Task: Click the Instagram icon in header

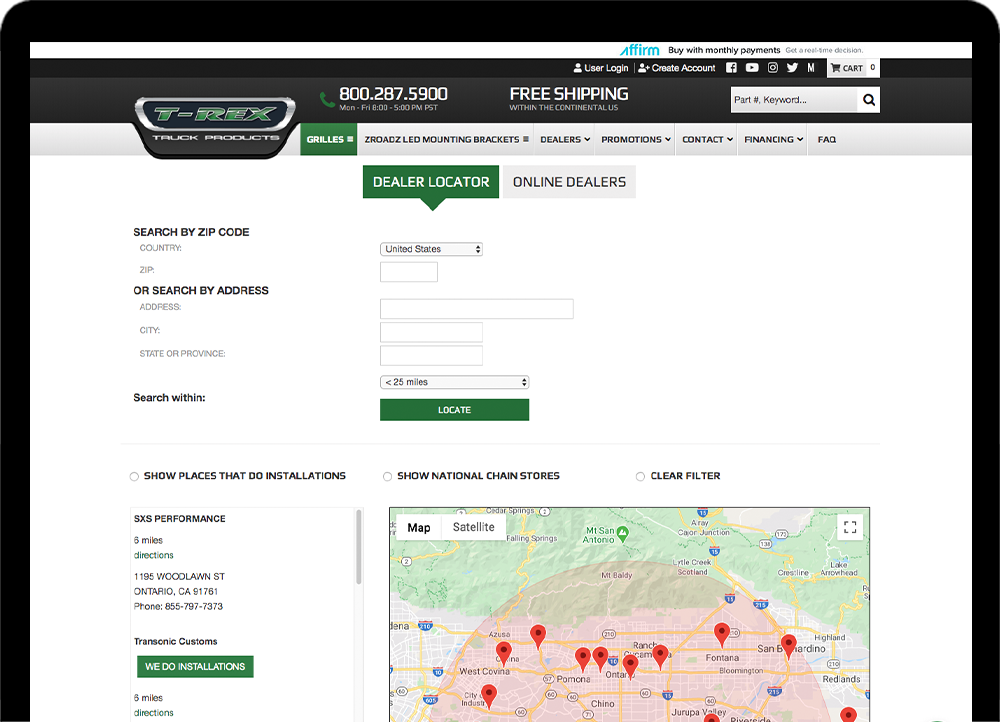Action: (773, 68)
